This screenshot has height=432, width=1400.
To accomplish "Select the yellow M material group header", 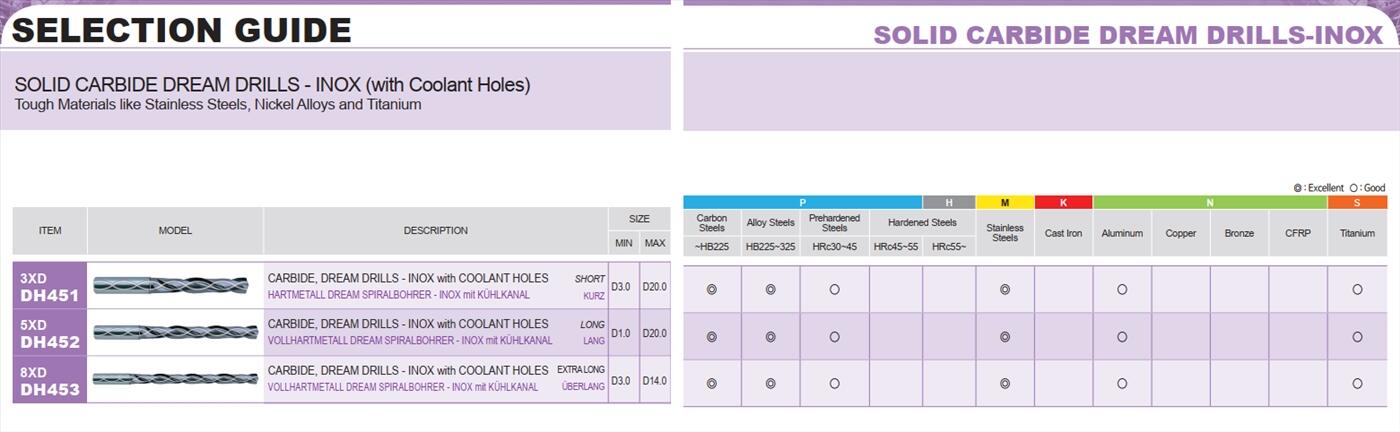I will tap(1005, 203).
